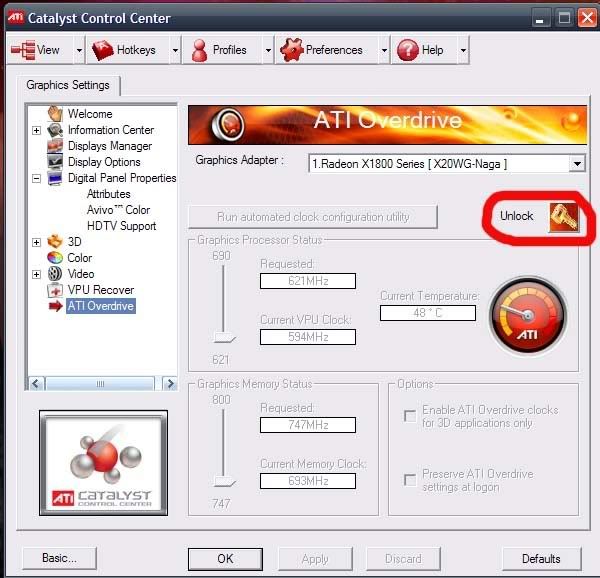Screen dimensions: 600x578
Task: Click the tree horizontal scrollbar thumb
Action: pyautogui.click(x=100, y=383)
